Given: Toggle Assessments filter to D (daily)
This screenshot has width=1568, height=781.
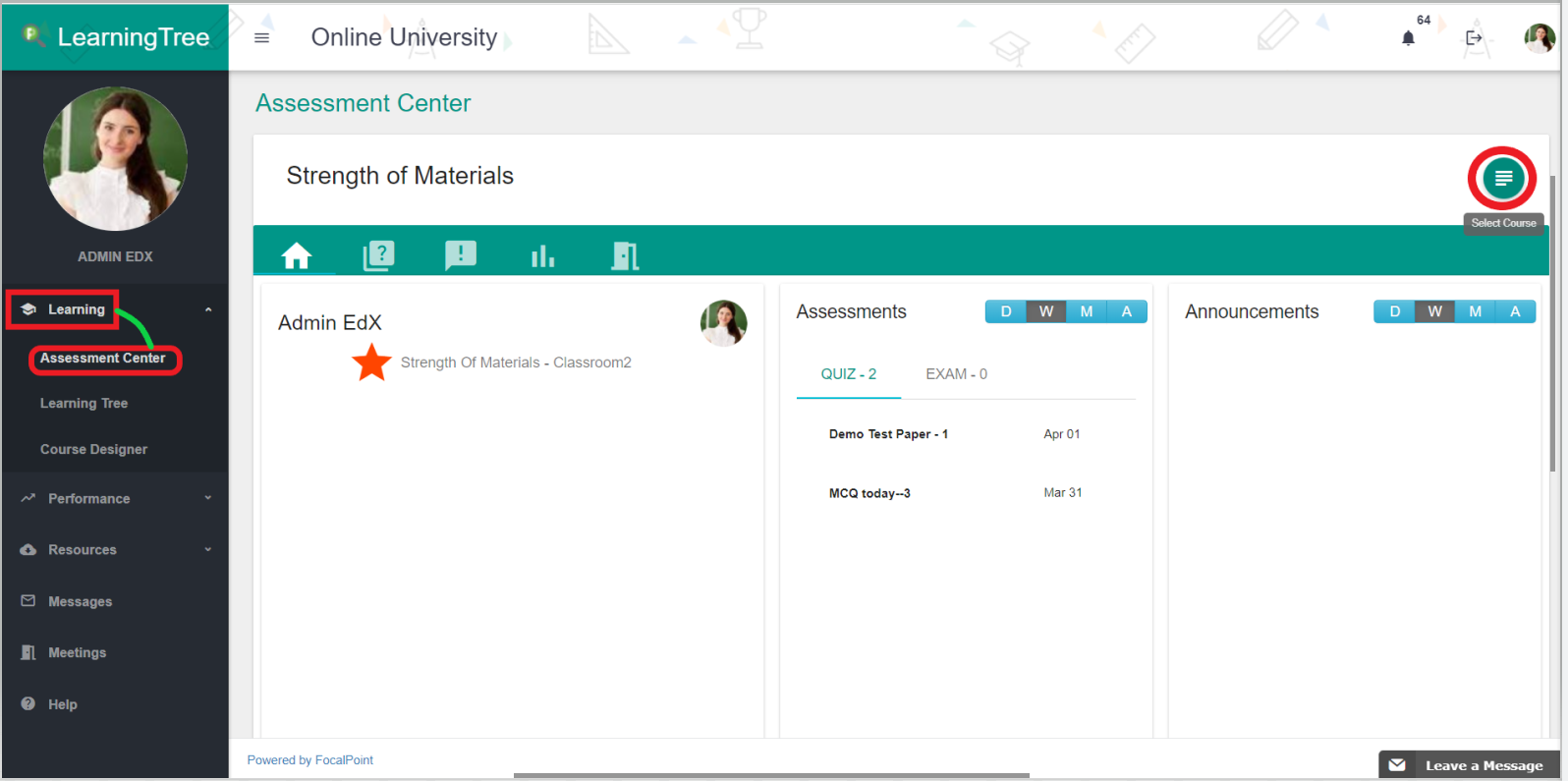Looking at the screenshot, I should pos(1005,311).
